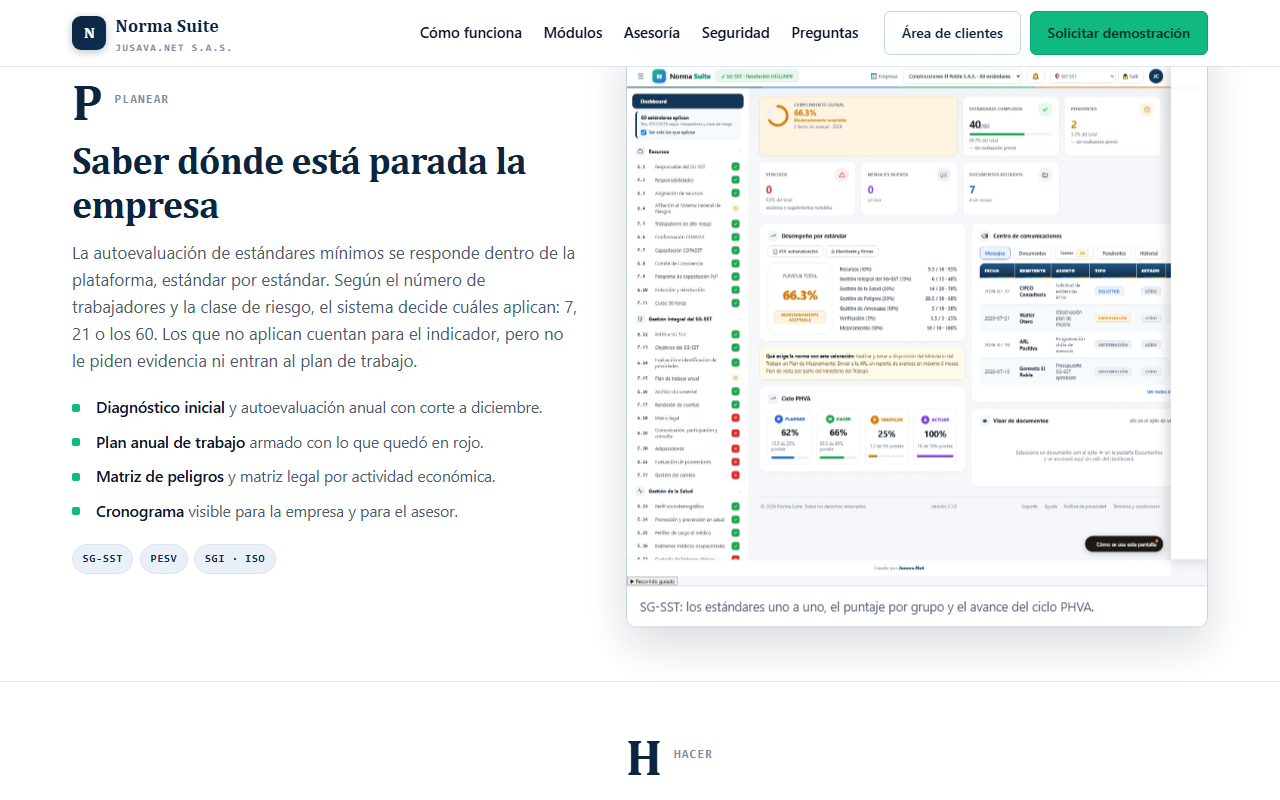Go to the Seguridad nav item
1280x800 pixels.
pos(736,33)
